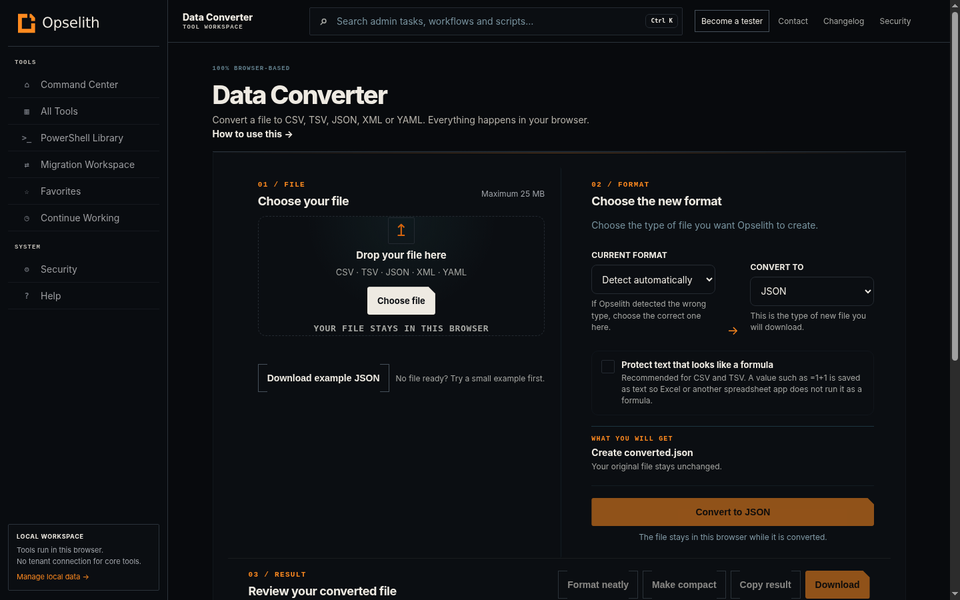The height and width of the screenshot is (600, 960).
Task: Click the Opselith logo icon
Action: click(x=26, y=23)
